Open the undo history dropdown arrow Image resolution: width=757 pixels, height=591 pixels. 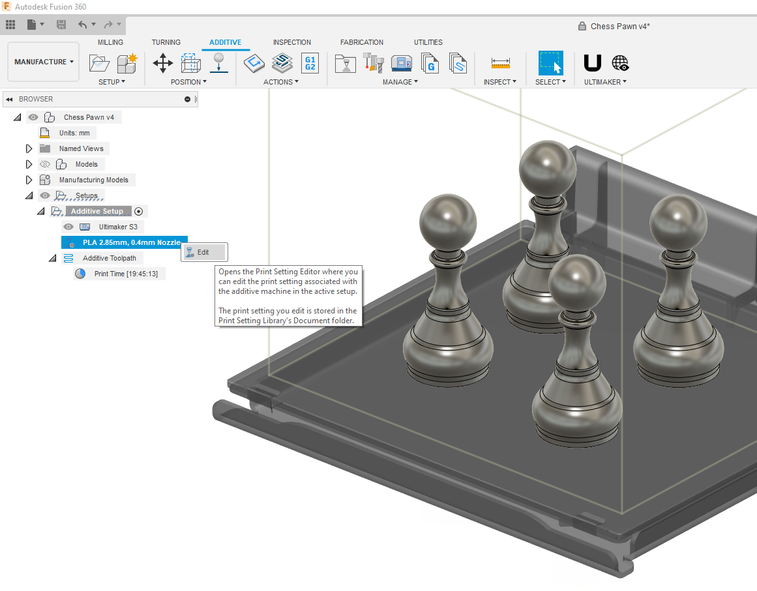point(94,24)
